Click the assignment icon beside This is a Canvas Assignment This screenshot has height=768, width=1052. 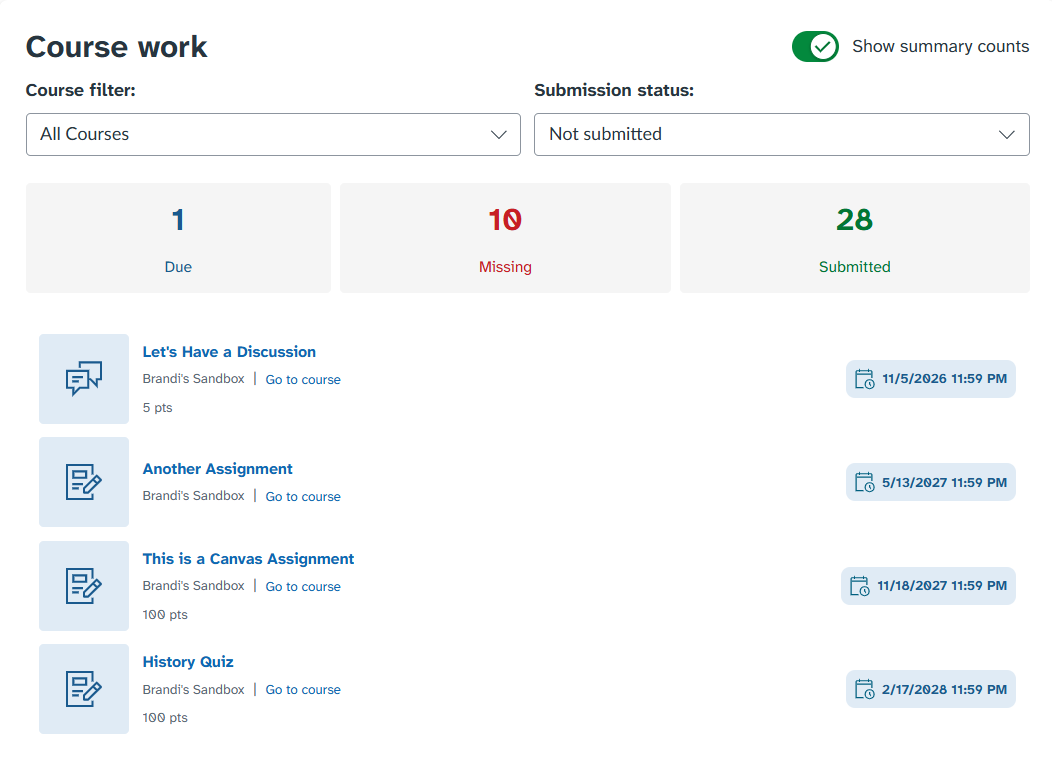(x=84, y=586)
